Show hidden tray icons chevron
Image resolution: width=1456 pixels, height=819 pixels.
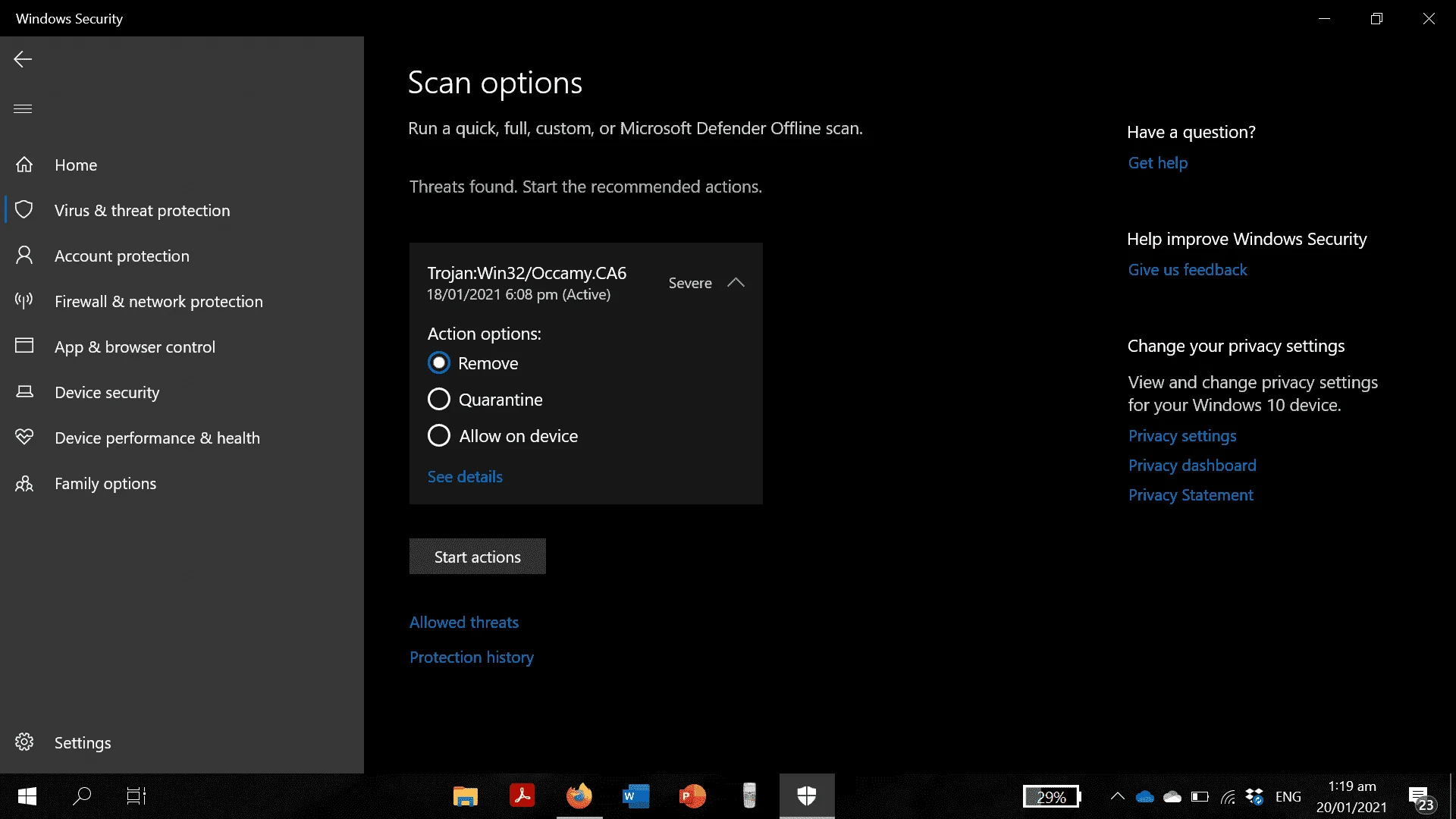coord(1117,796)
